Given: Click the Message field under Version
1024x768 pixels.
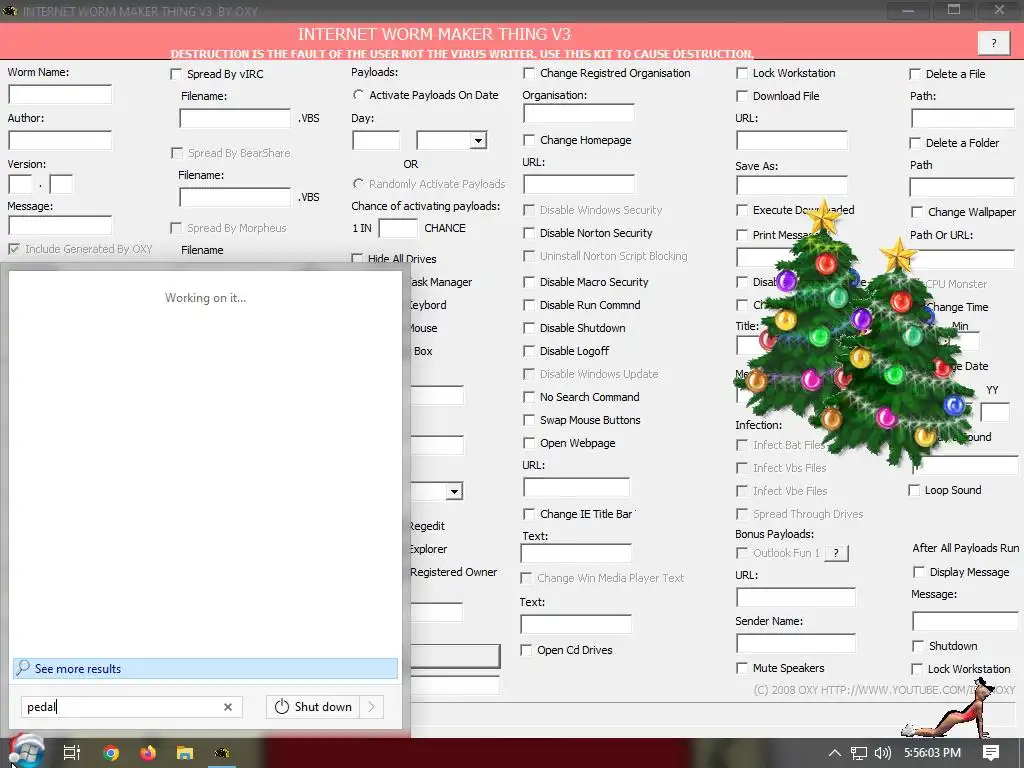Looking at the screenshot, I should click(x=60, y=225).
